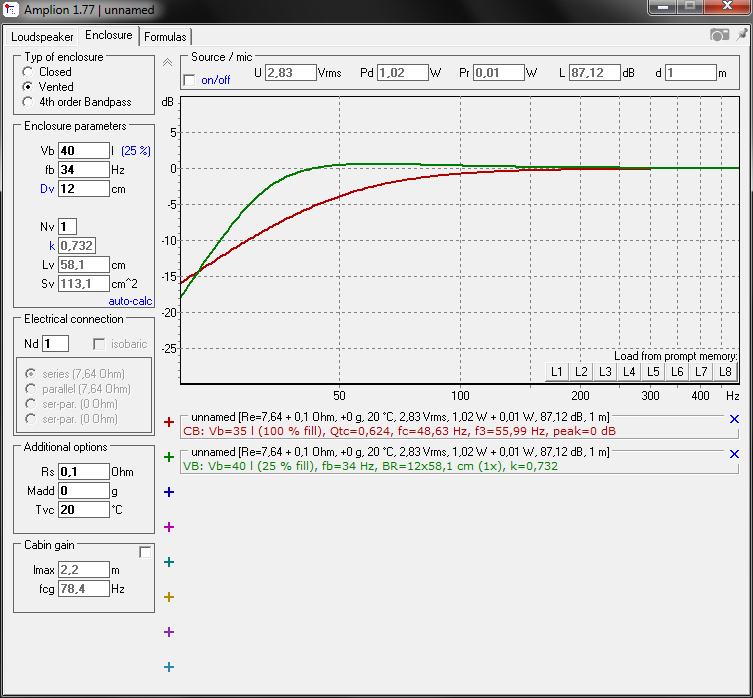
Task: Click the (25 %) fill link
Action: tap(136, 151)
